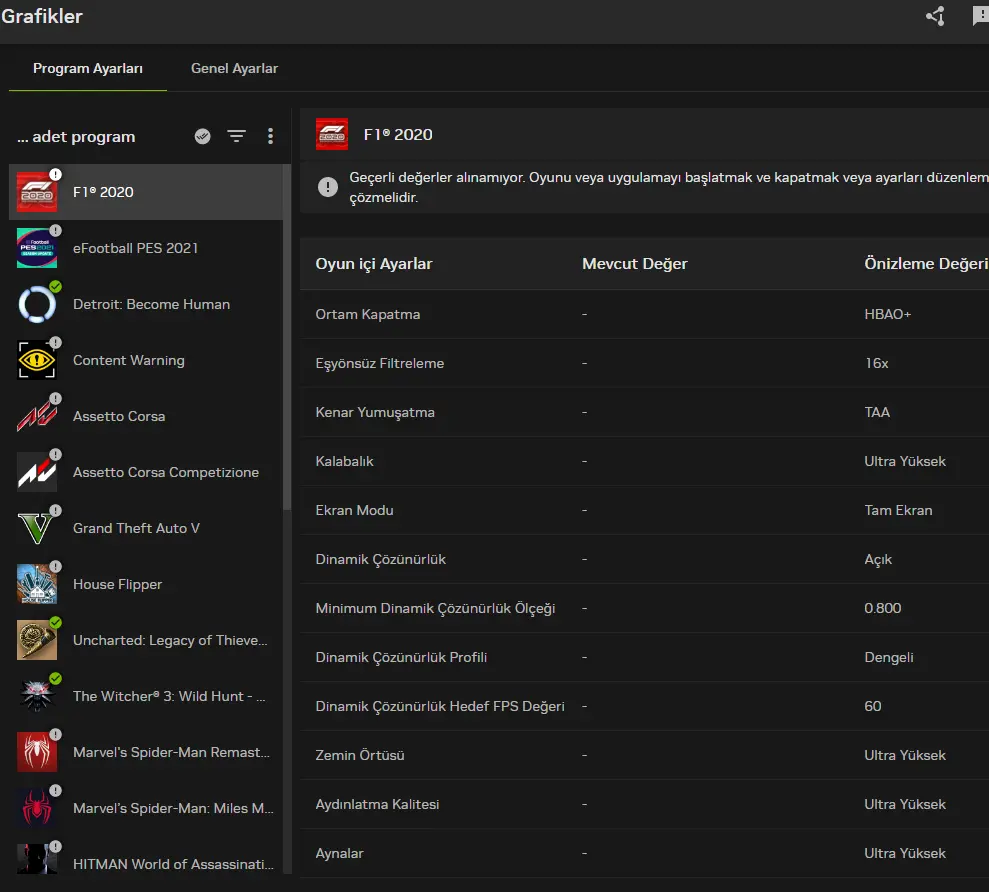The width and height of the screenshot is (989, 892).
Task: Click the Dinamik Çözünürlük setting label
Action: tap(380, 560)
